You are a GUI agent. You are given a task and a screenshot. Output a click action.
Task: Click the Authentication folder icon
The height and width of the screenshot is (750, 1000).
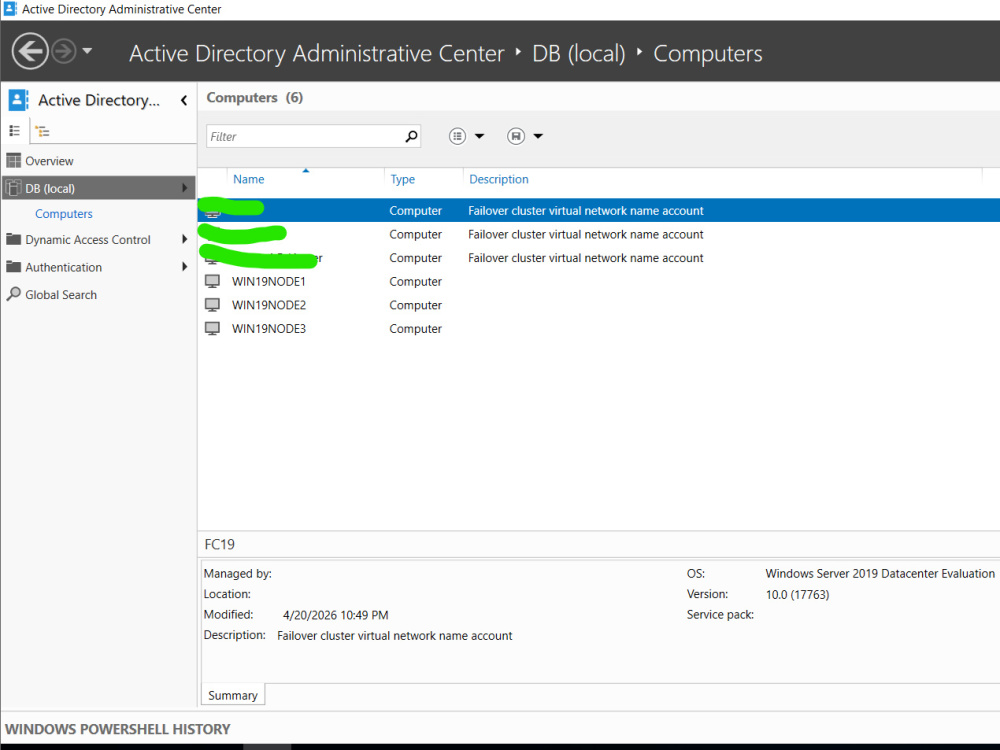coord(13,267)
